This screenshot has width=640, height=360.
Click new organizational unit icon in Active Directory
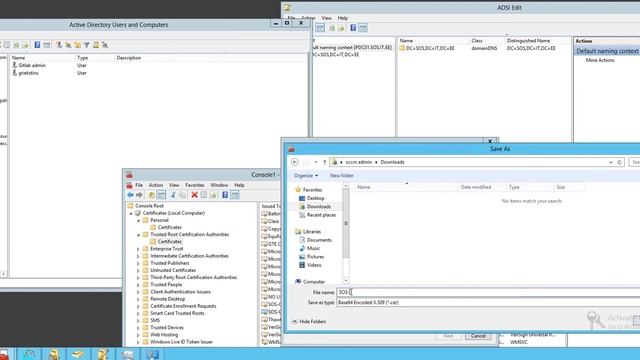[x=77, y=45]
